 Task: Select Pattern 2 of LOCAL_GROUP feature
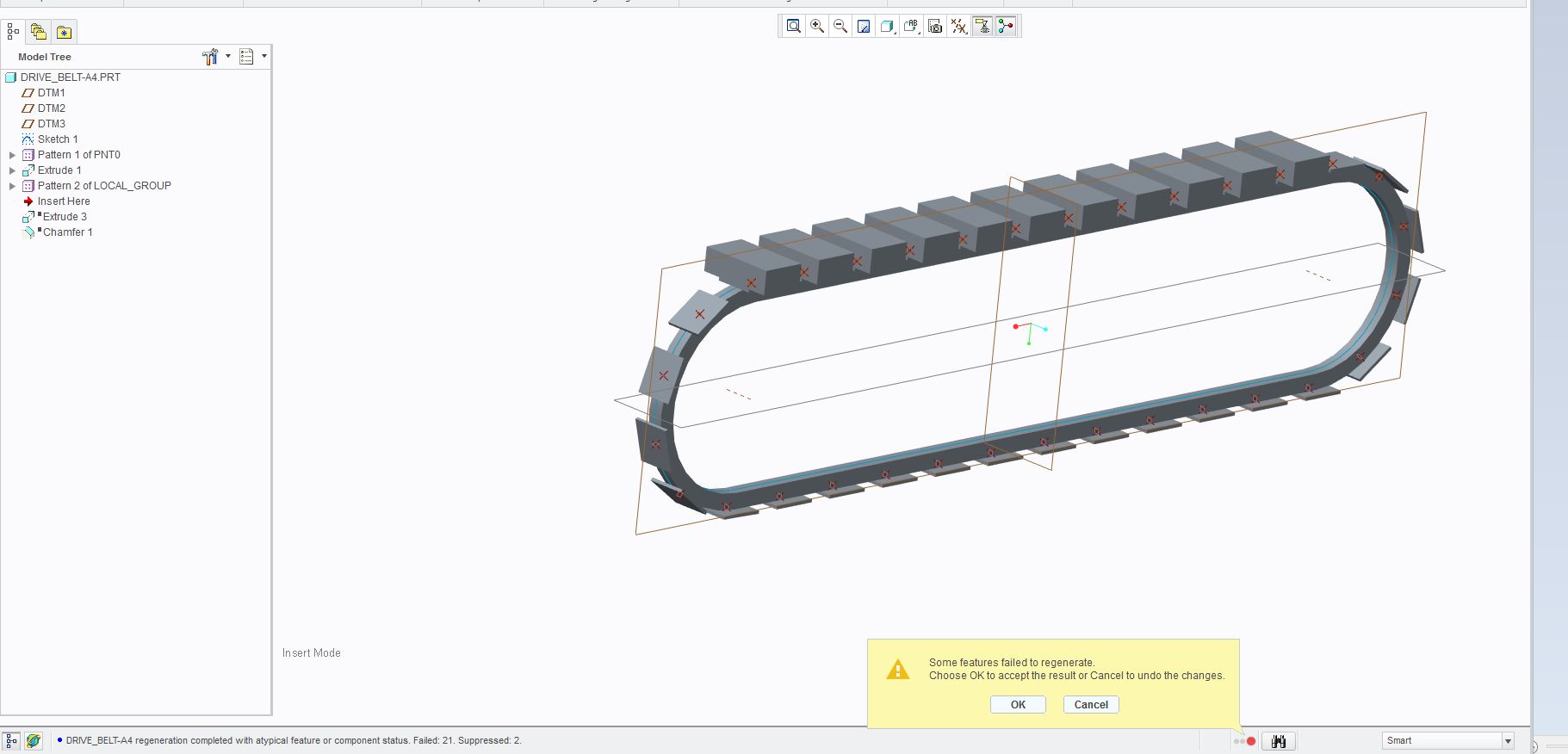[104, 186]
